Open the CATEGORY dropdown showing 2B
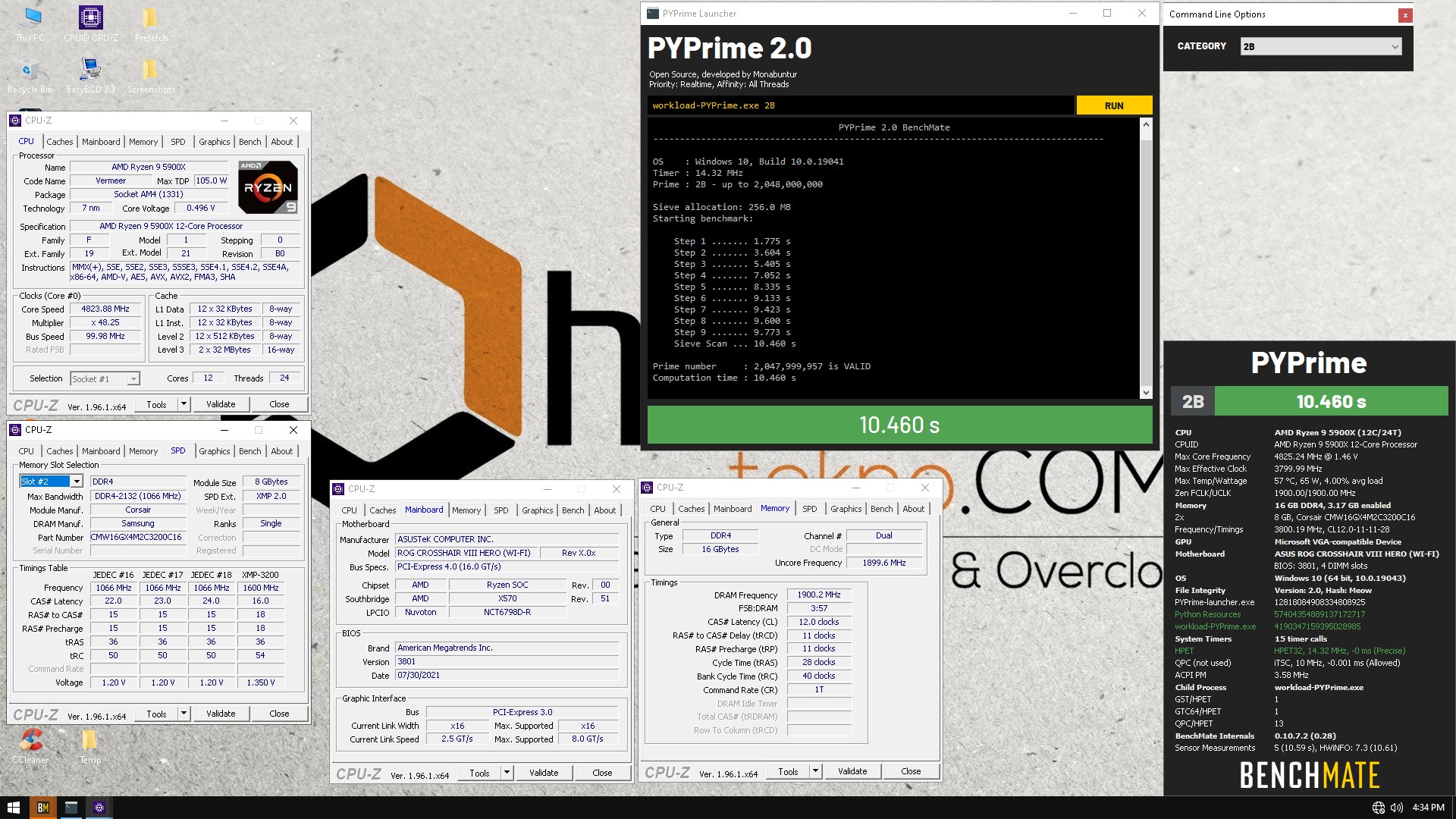This screenshot has width=1456, height=819. (x=1321, y=46)
